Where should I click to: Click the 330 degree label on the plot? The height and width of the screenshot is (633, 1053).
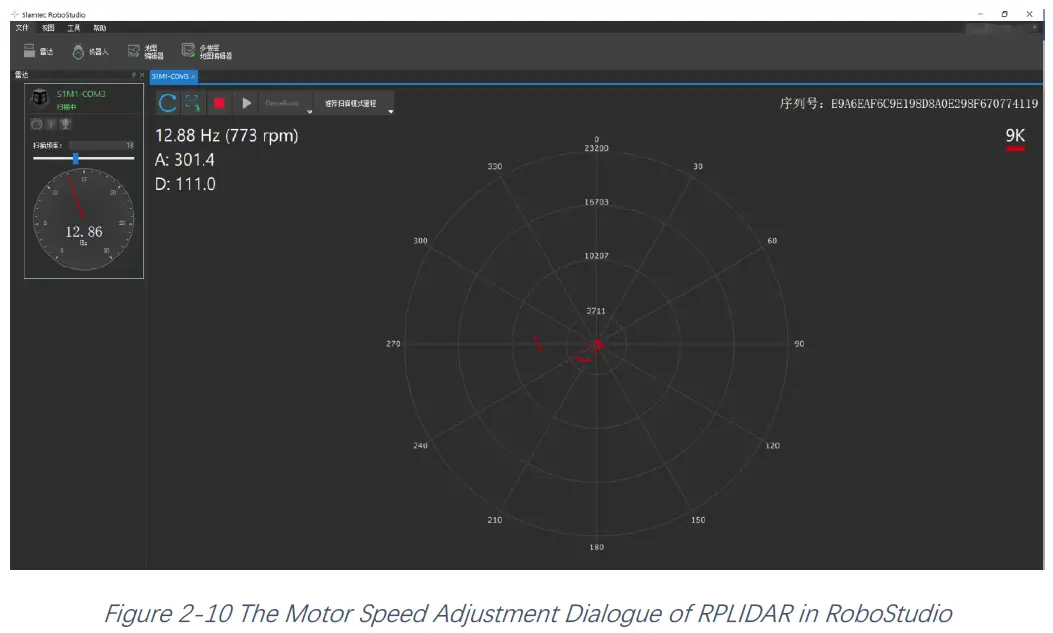tap(494, 166)
